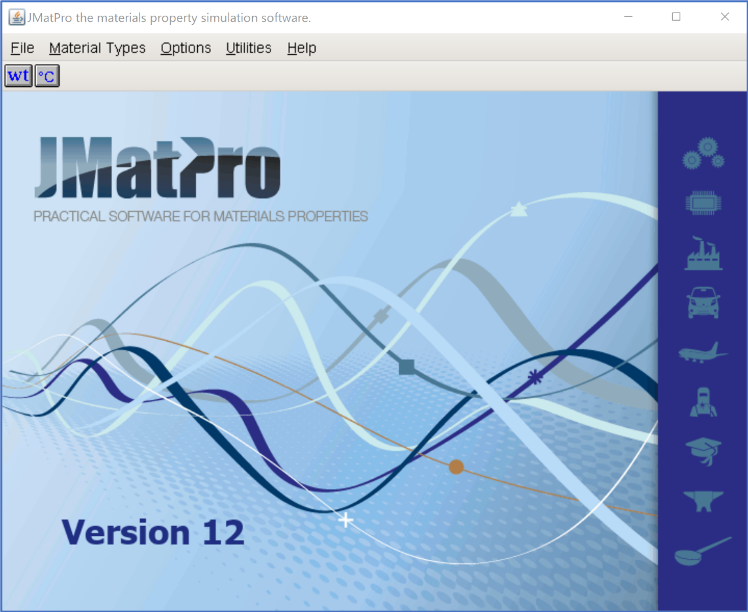Click the microchip icon in sidebar
The width and height of the screenshot is (748, 612).
coord(703,203)
